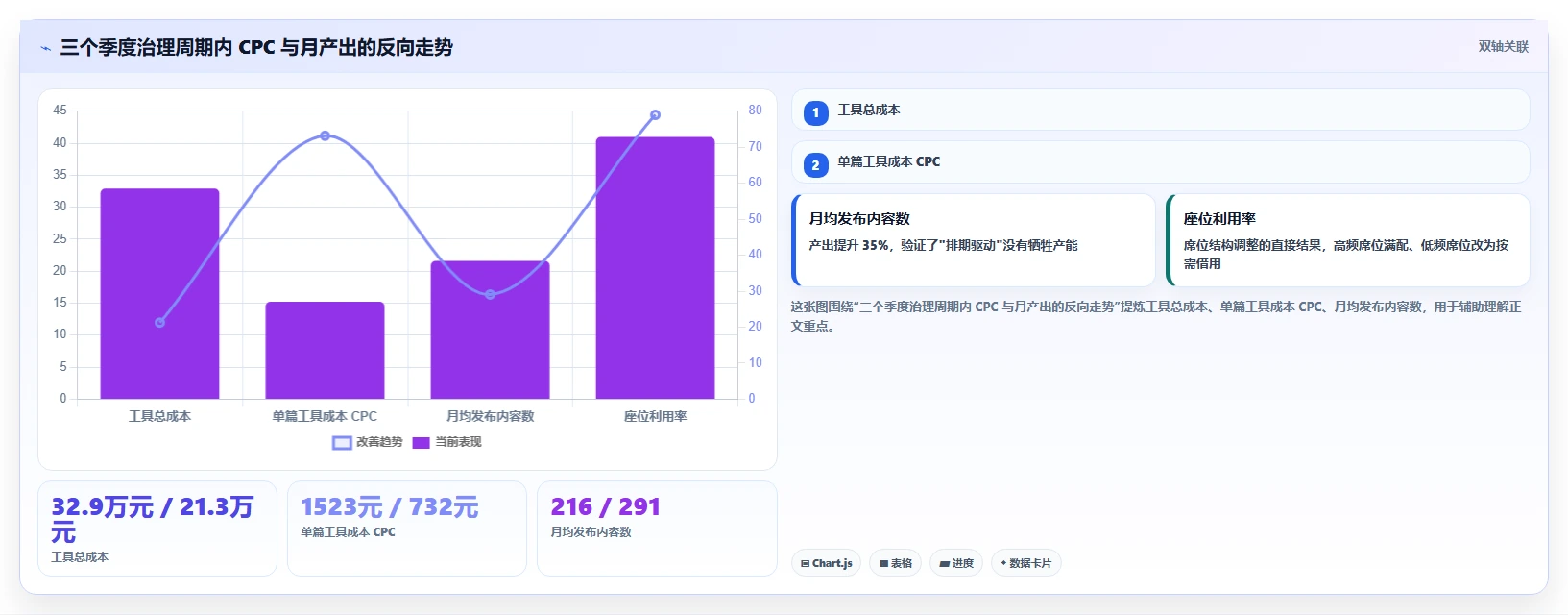Click the line point on the 月均发布内容数 bar
Screen dimensions: 1568x615
[490, 294]
